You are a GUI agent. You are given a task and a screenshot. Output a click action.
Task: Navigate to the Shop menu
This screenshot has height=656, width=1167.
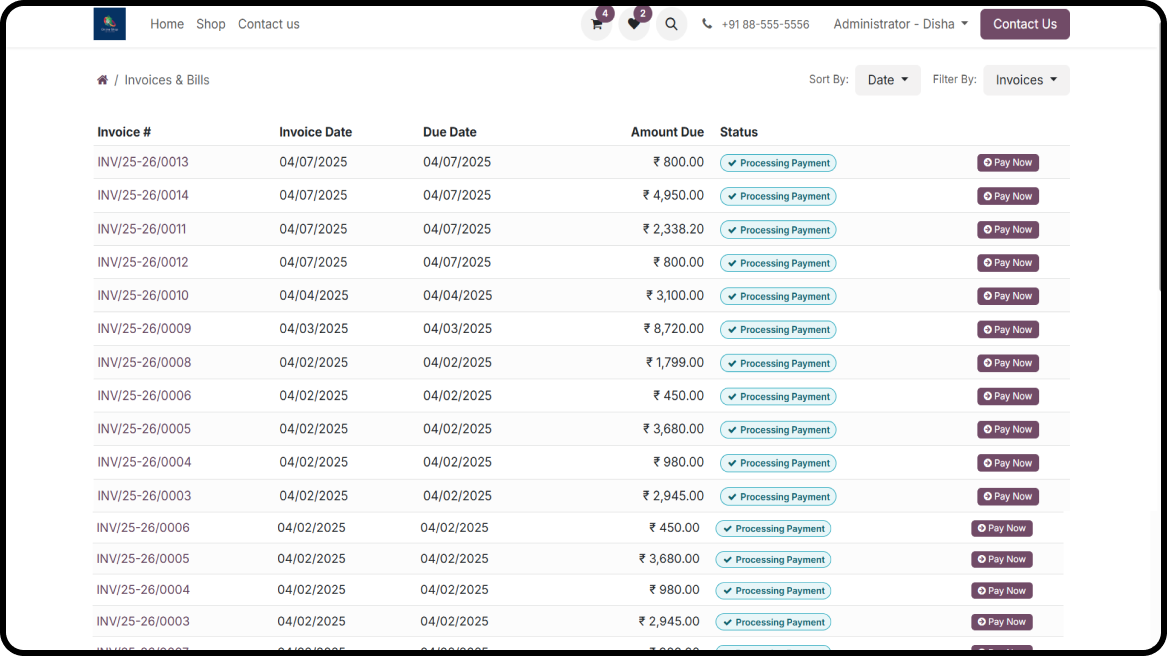click(x=210, y=24)
